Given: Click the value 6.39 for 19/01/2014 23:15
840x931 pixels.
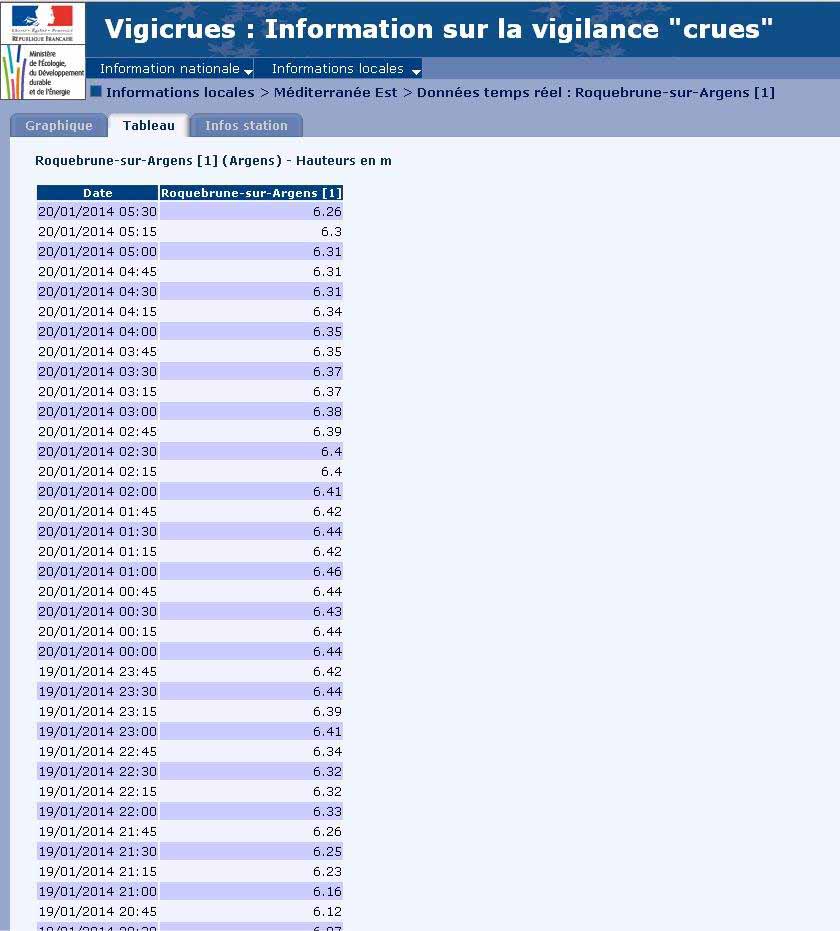Looking at the screenshot, I should click(327, 711).
